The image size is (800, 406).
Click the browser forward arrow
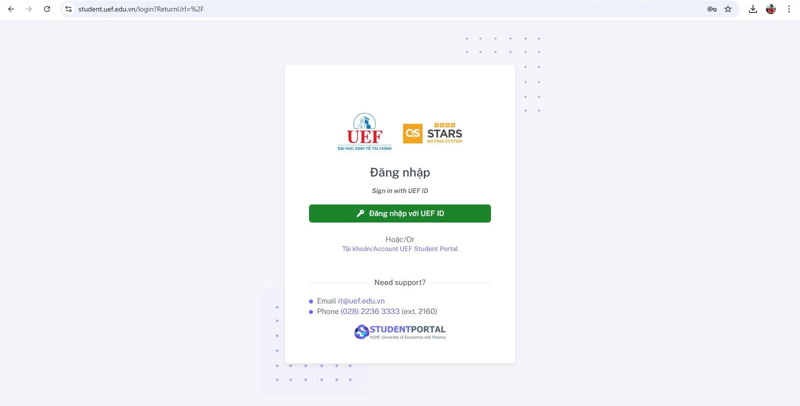point(29,9)
